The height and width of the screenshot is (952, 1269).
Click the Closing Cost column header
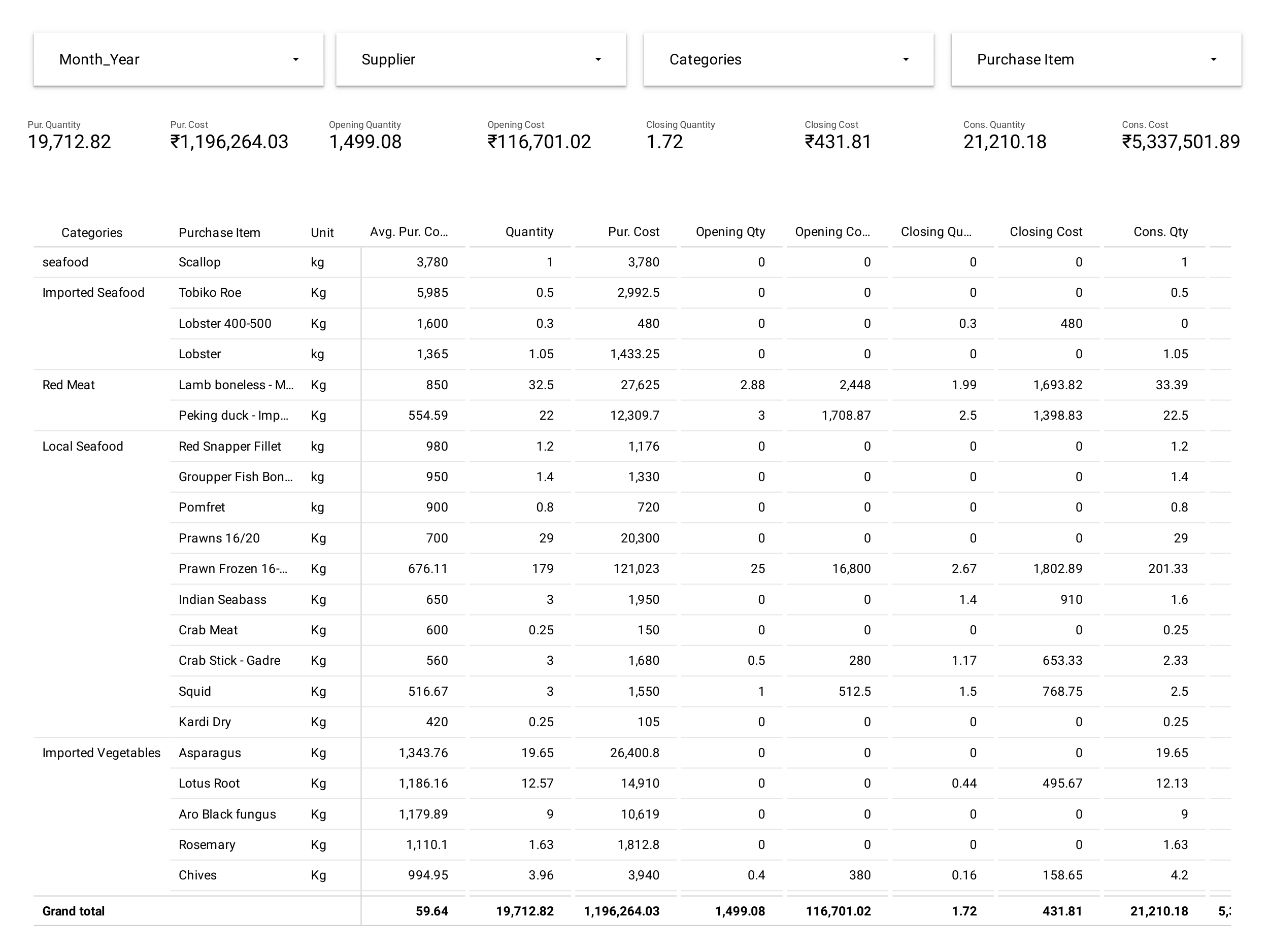coord(1045,232)
